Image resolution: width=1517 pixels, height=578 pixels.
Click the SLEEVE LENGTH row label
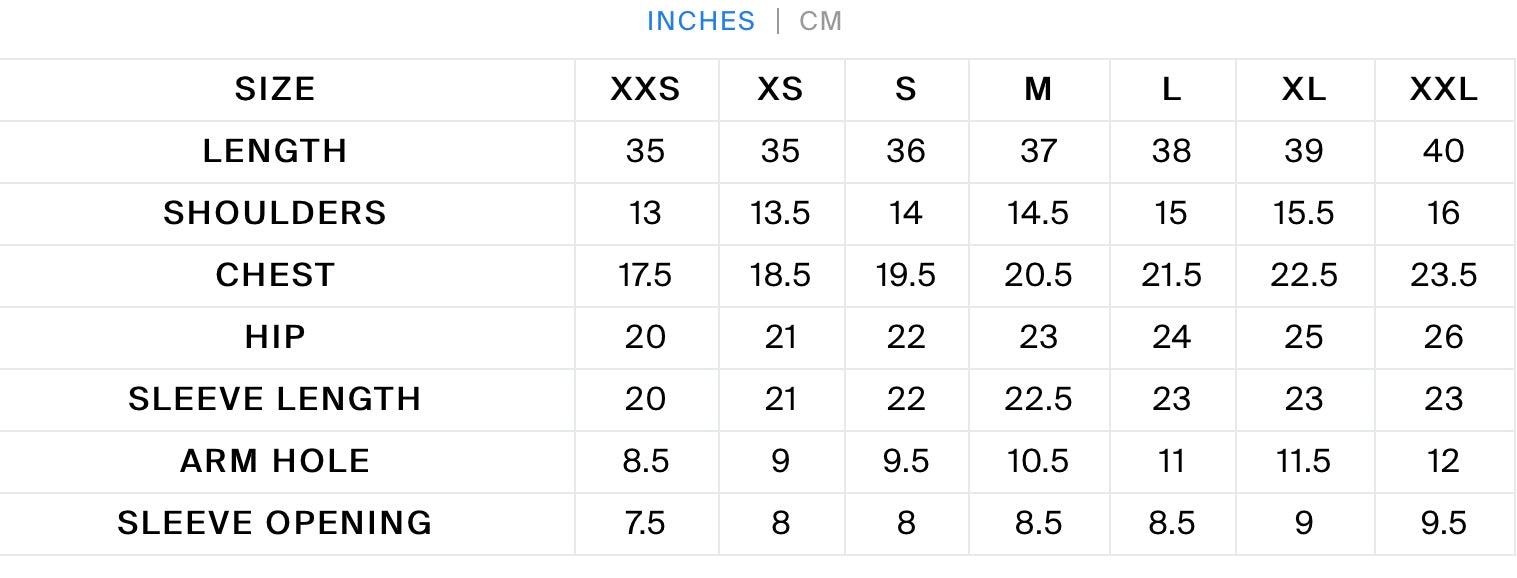click(x=275, y=400)
